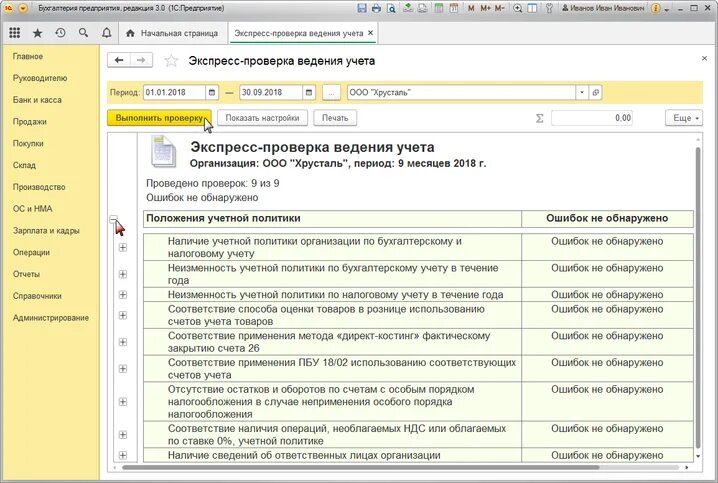The height and width of the screenshot is (483, 718).
Task: Open the 1C main menu dropdown
Action: (x=24, y=8)
